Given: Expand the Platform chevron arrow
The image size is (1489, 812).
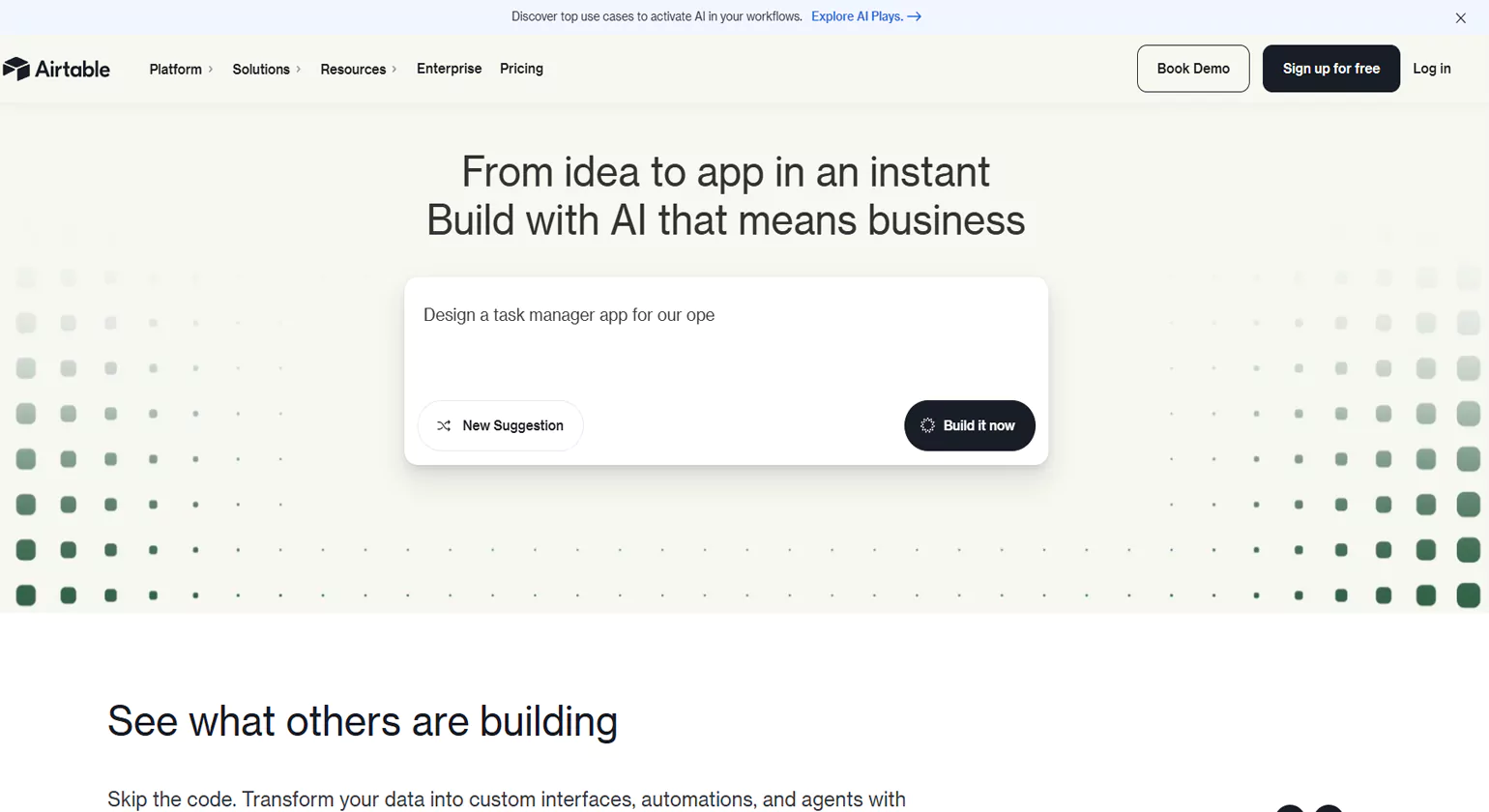Looking at the screenshot, I should (x=211, y=70).
